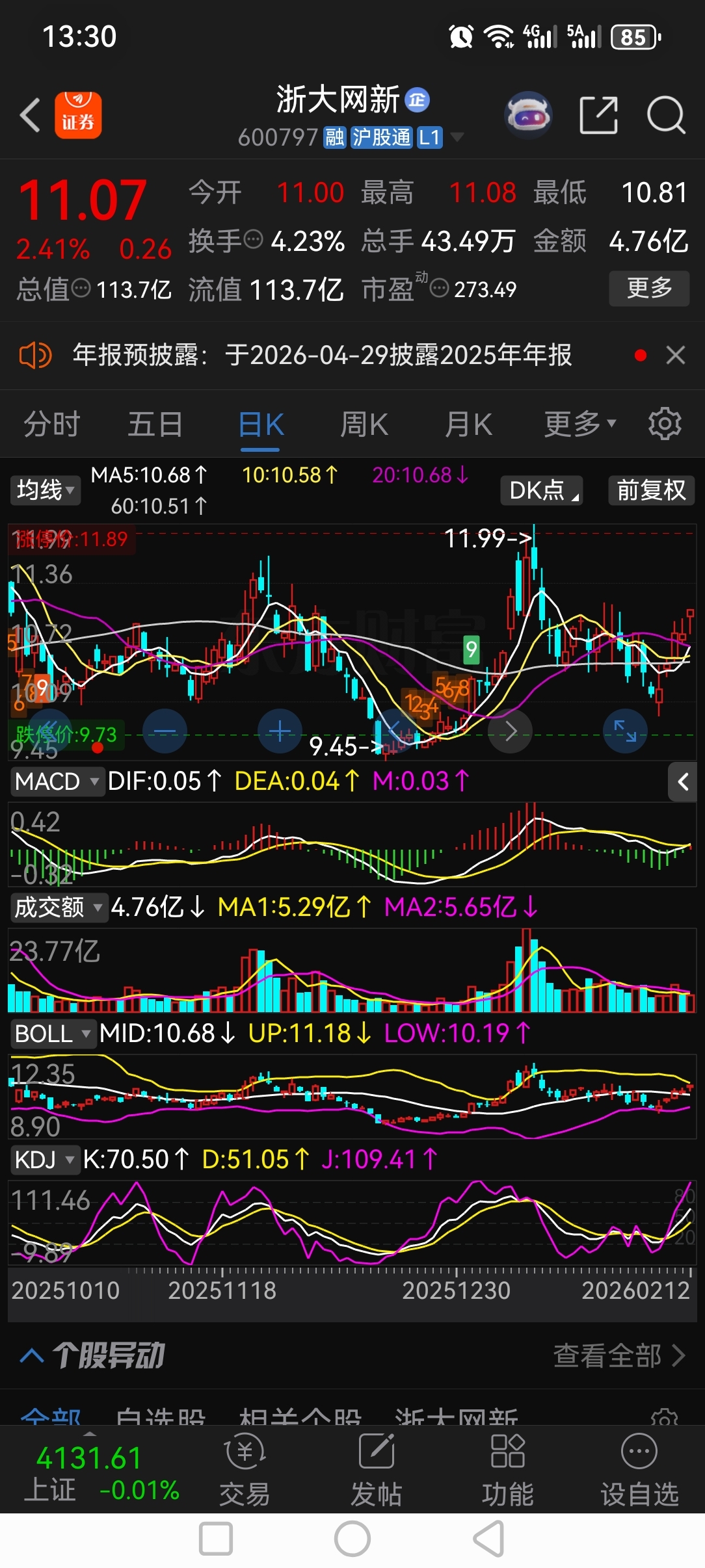Tap MID:10.68 BOLL value
Image resolution: width=705 pixels, height=1568 pixels.
167,1033
